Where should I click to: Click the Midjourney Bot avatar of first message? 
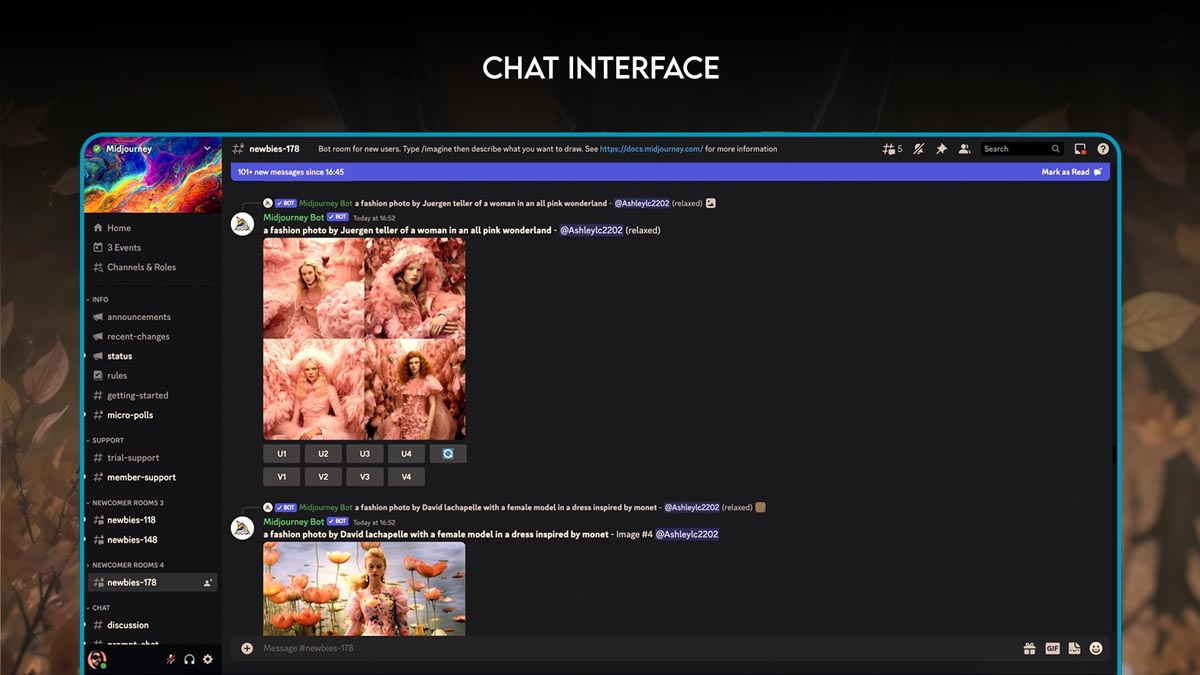pyautogui.click(x=242, y=223)
